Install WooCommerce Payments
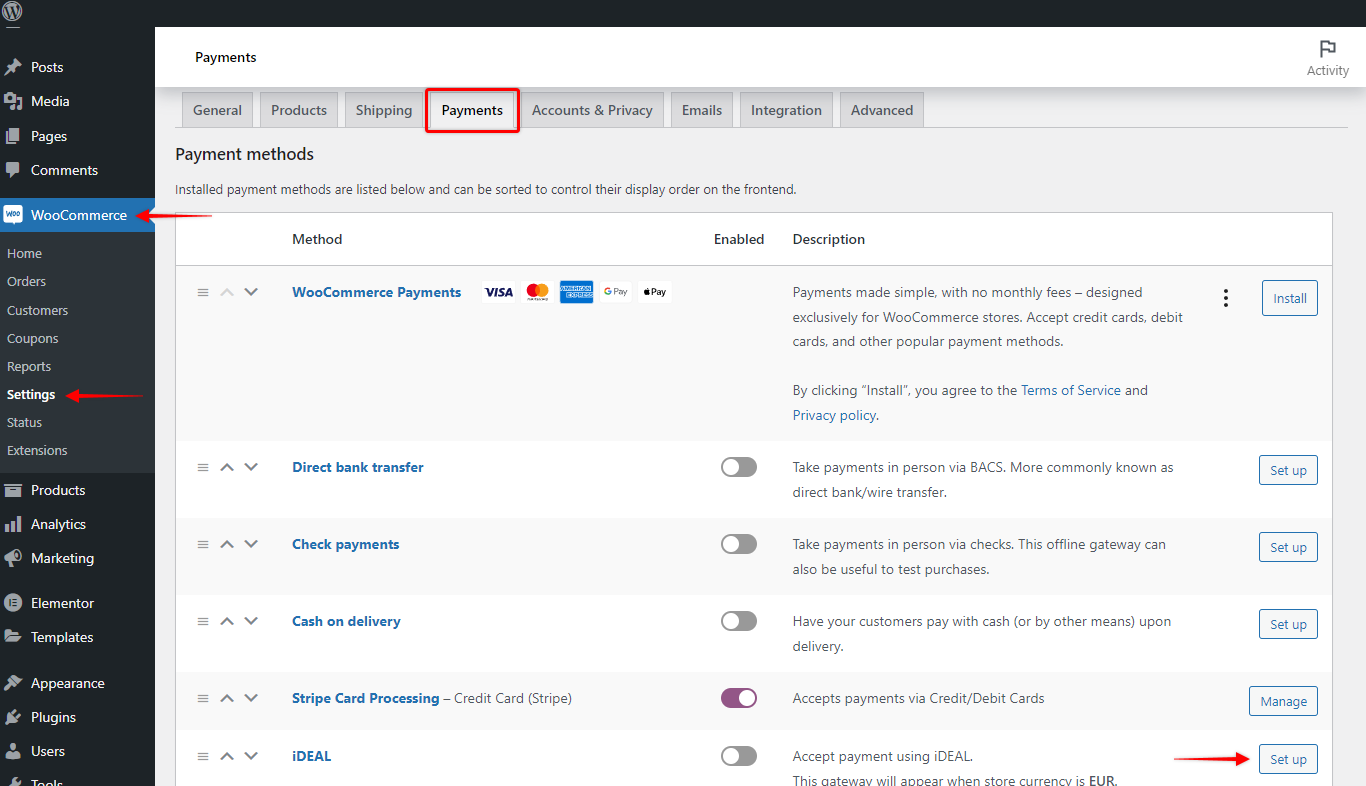 [x=1290, y=298]
